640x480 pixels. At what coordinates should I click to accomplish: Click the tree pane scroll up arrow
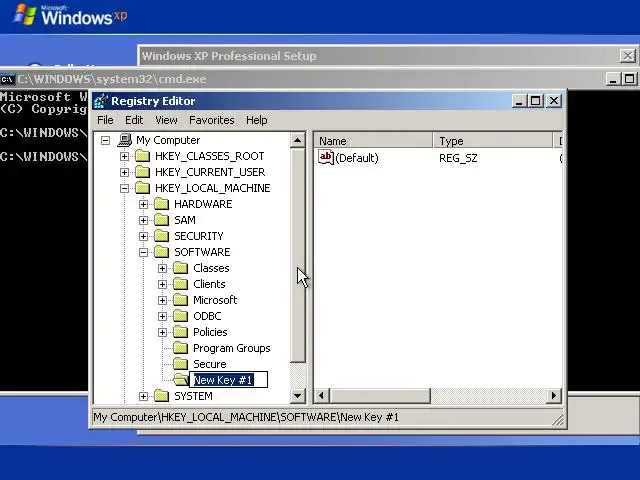298,140
